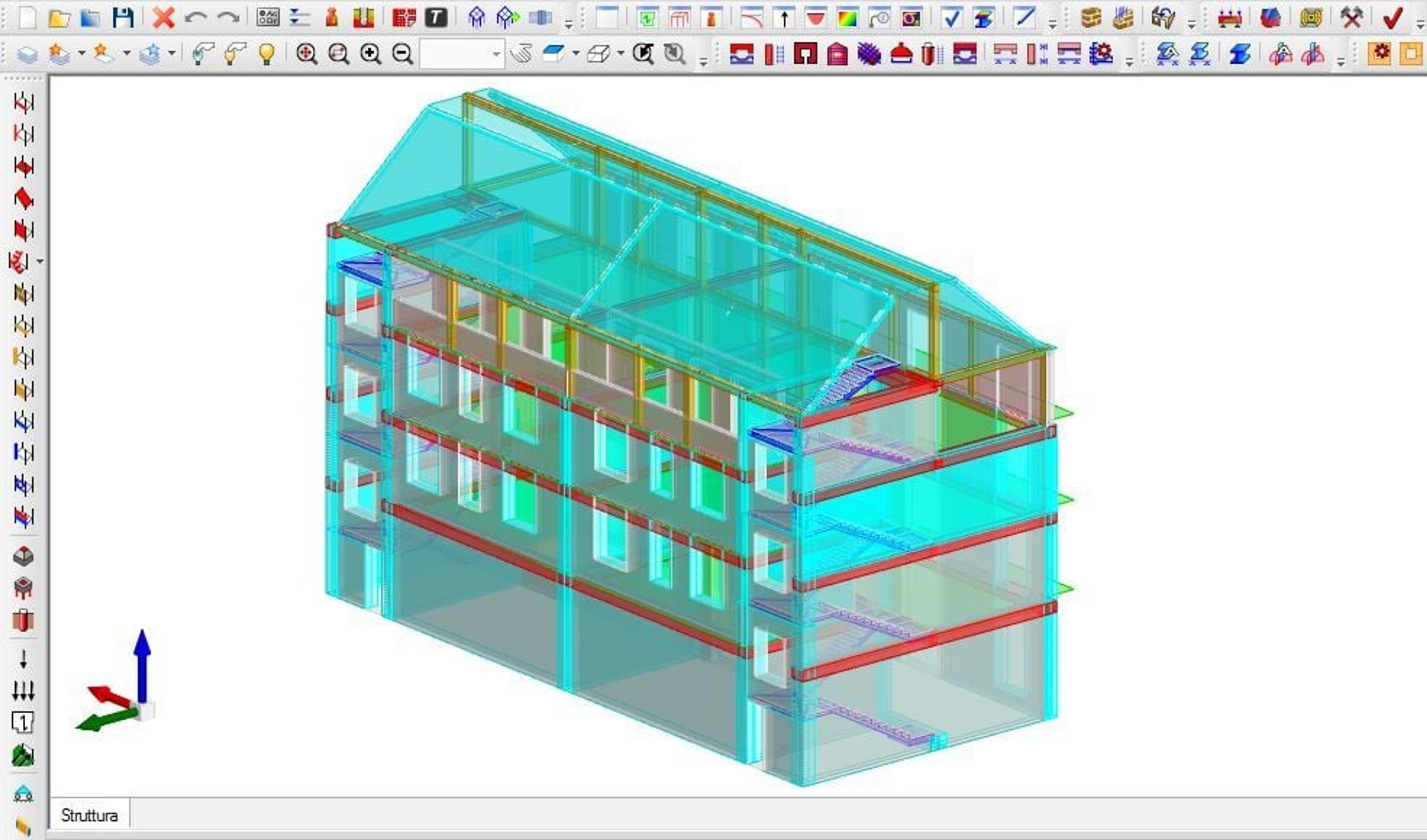Switch to the Struttura tab
The height and width of the screenshot is (840, 1427).
click(89, 815)
